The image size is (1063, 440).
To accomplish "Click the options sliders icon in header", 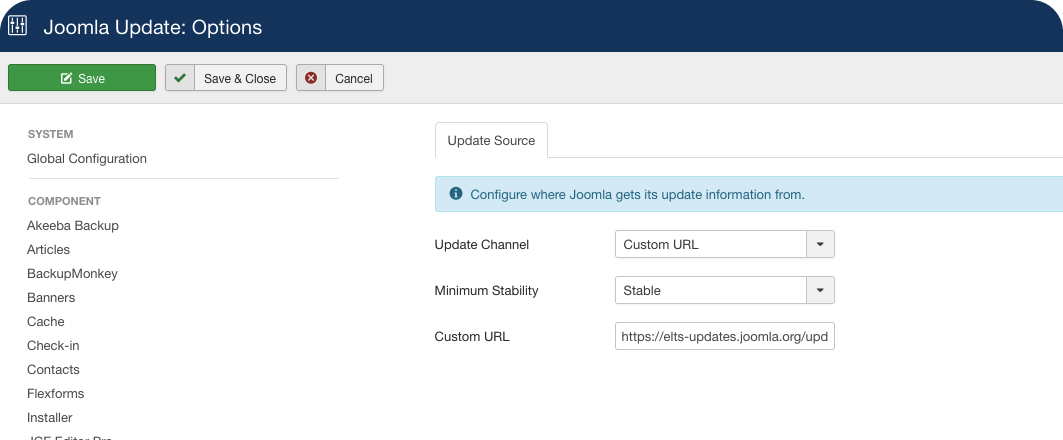I will coord(18,26).
